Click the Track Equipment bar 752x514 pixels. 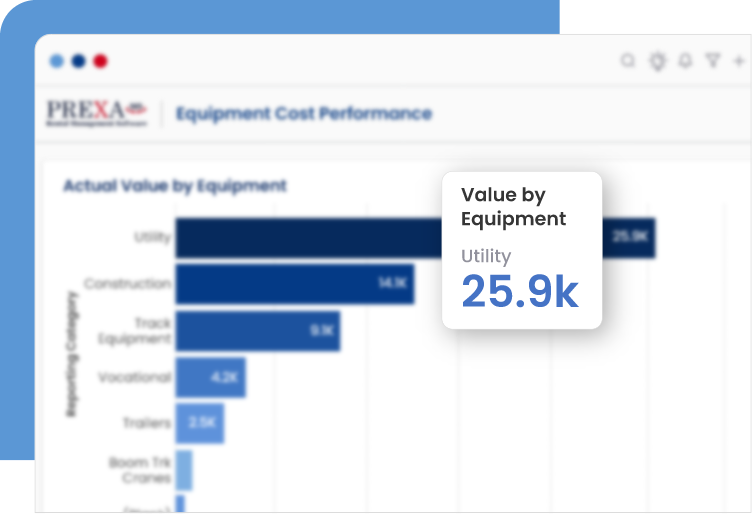257,331
